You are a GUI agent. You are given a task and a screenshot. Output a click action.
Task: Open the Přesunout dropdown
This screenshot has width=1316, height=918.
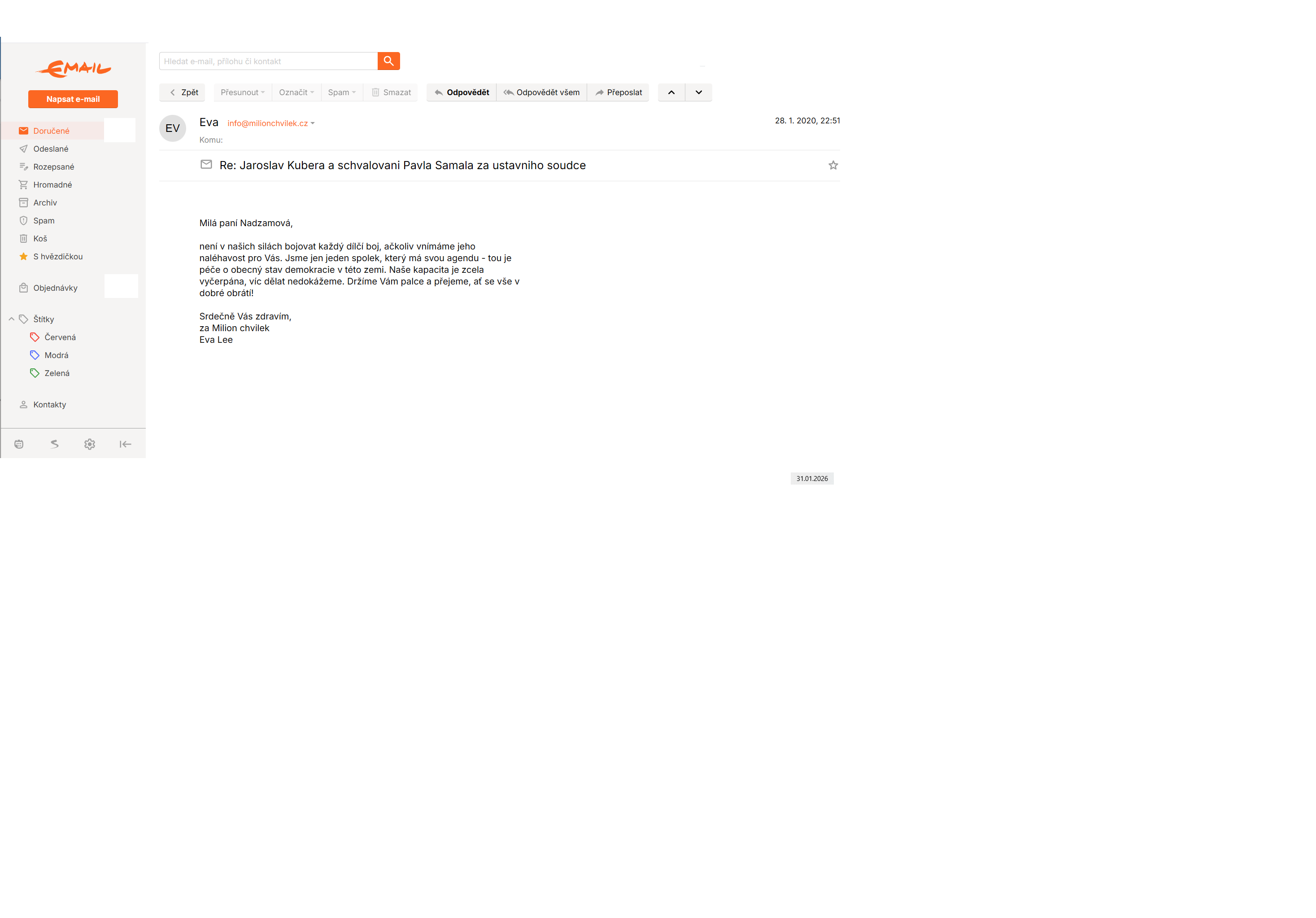click(243, 92)
